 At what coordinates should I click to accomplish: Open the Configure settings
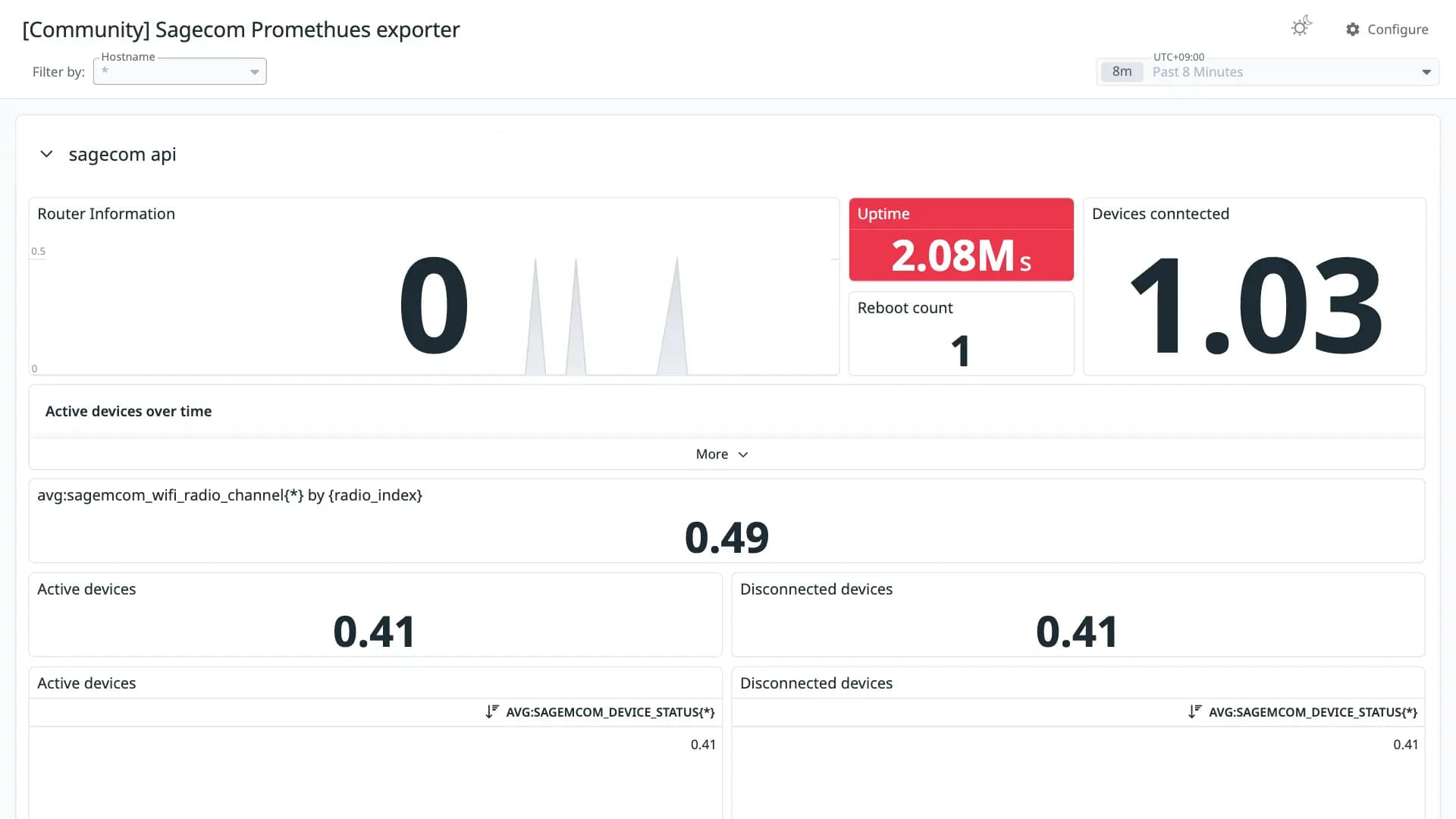[x=1387, y=29]
